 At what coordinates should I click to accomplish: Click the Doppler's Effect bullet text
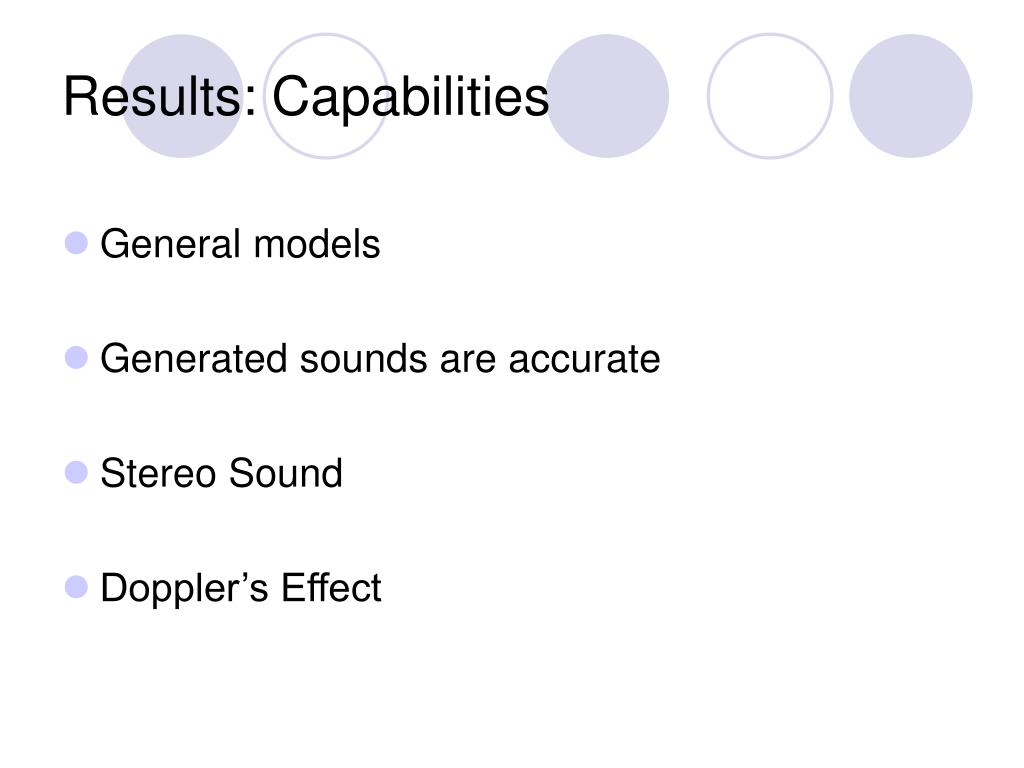(240, 588)
